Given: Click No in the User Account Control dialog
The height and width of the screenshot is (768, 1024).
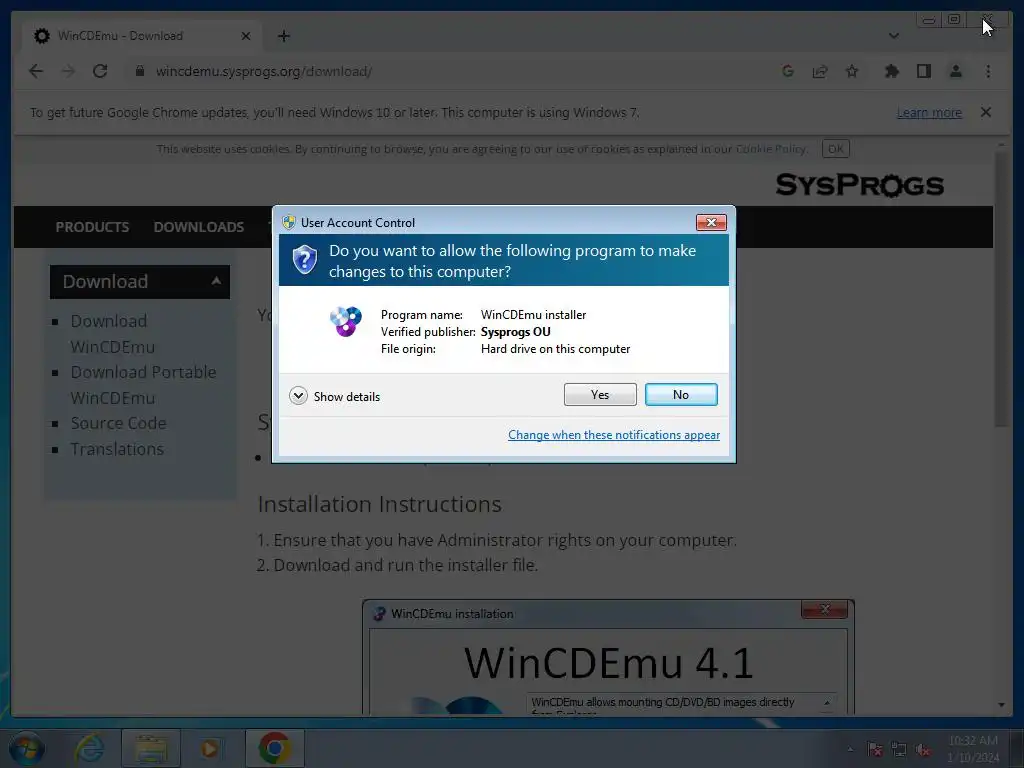Looking at the screenshot, I should [680, 394].
